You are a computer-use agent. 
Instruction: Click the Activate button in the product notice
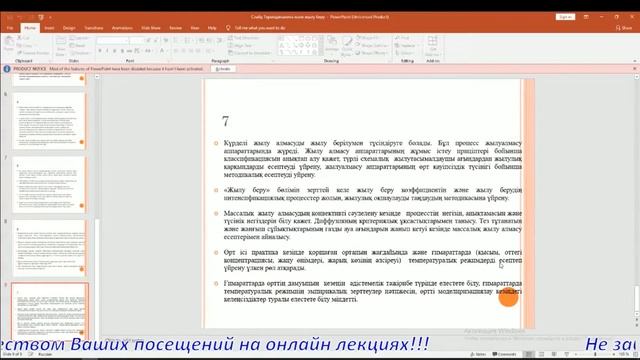coord(223,69)
